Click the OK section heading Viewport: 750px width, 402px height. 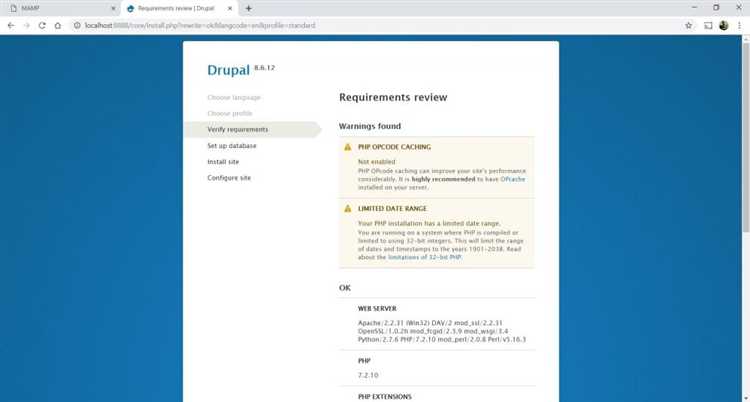point(345,288)
